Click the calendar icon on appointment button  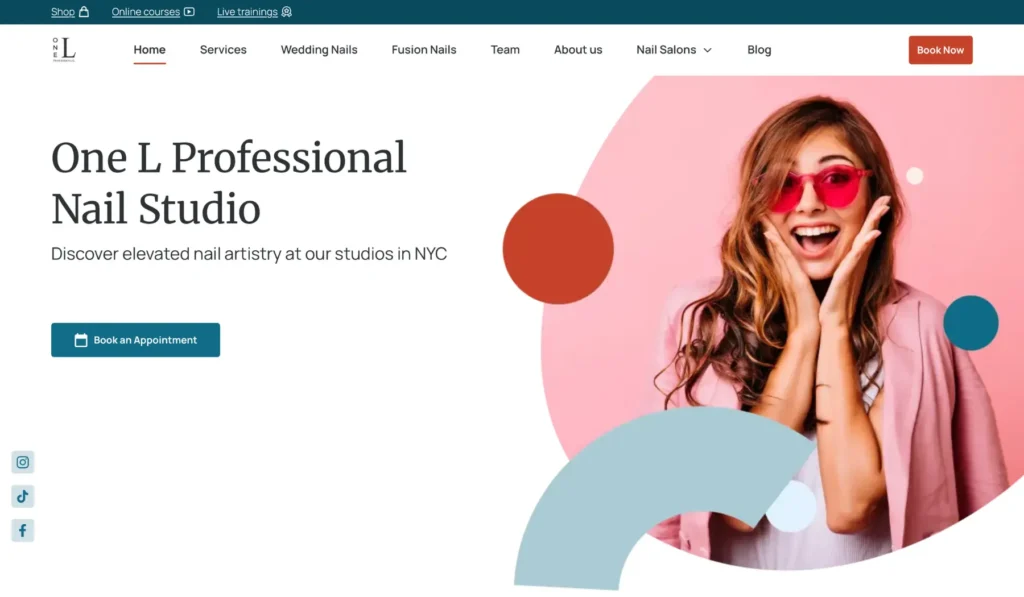(81, 340)
